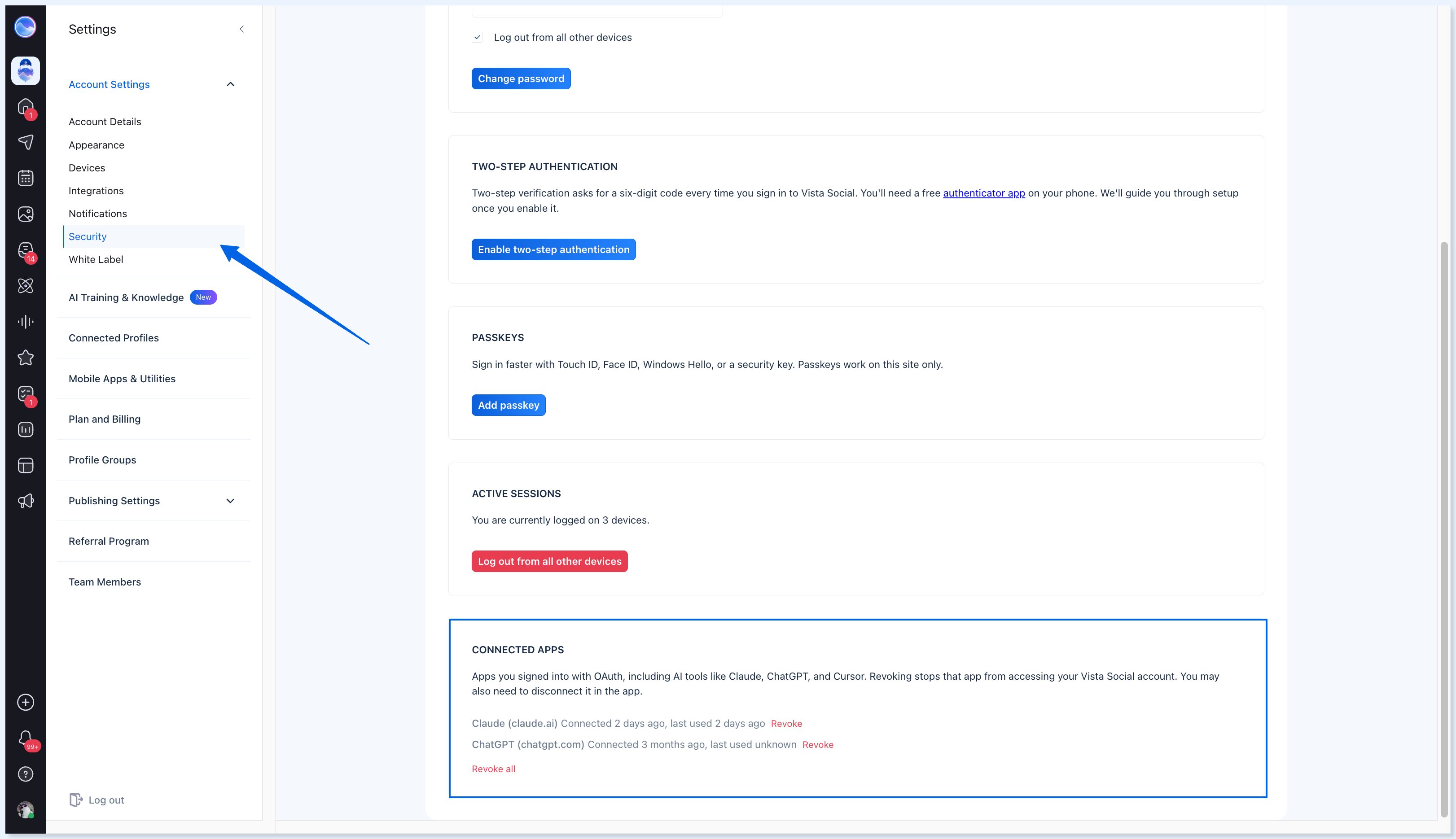This screenshot has width=1456, height=839.
Task: Open the Plan and Billing menu item
Action: [x=104, y=419]
